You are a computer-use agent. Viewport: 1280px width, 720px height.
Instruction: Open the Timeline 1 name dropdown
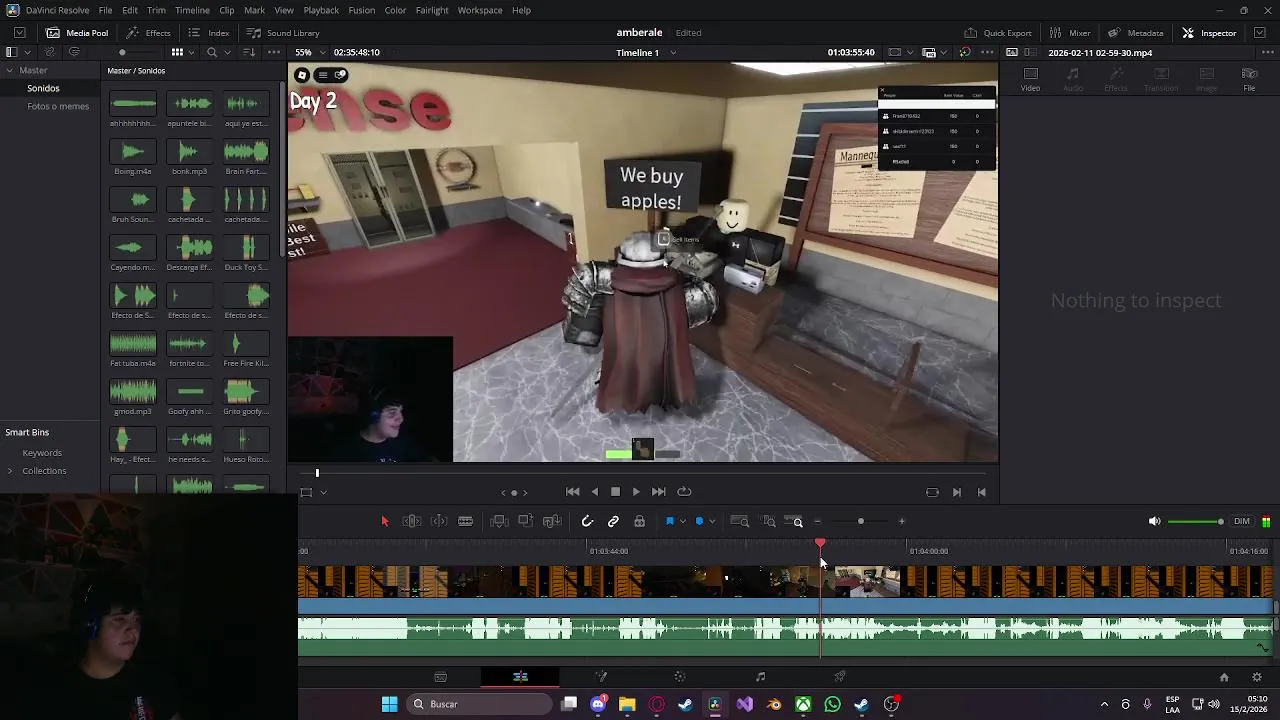[646, 52]
